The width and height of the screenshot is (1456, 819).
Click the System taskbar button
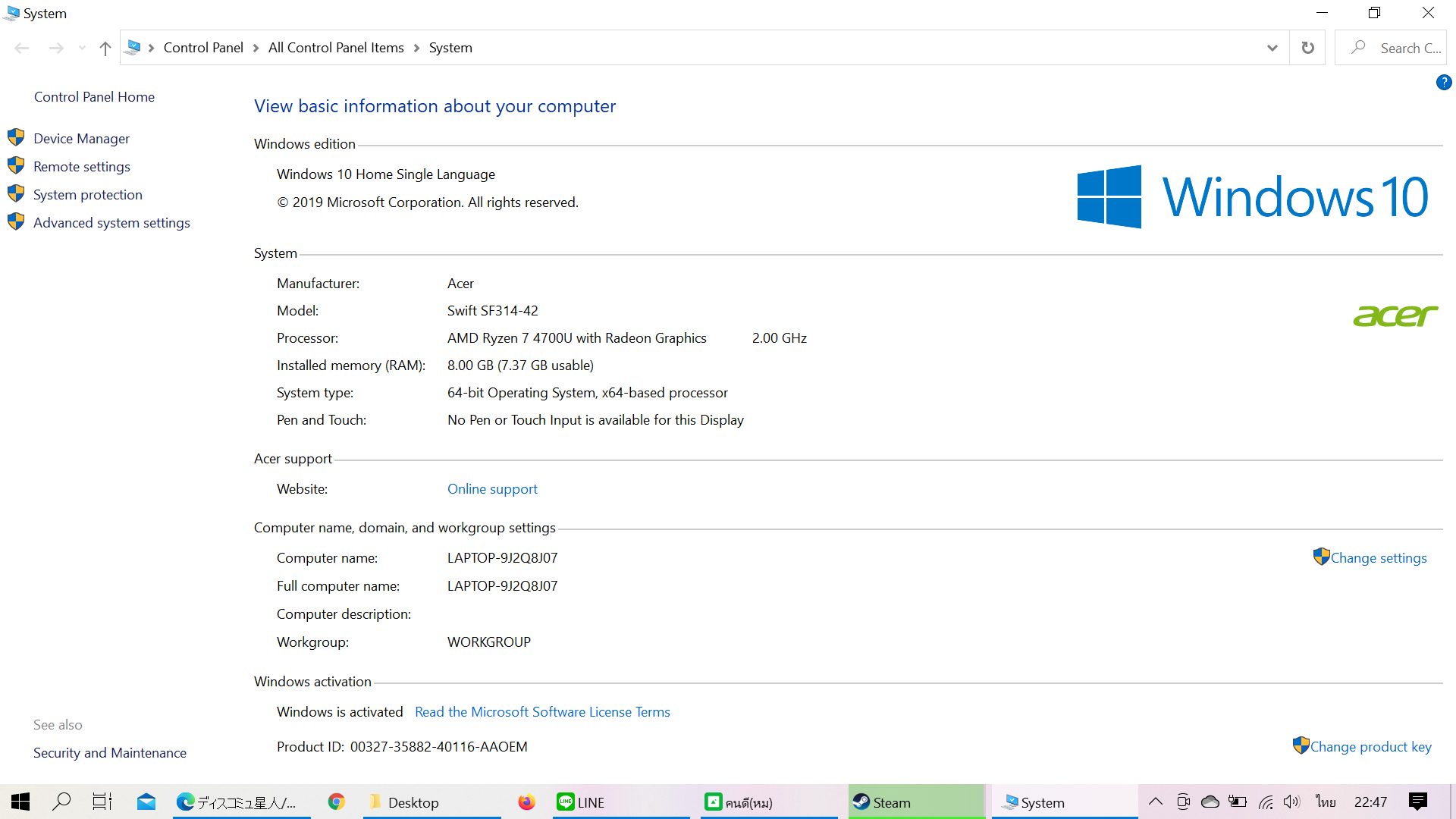click(1065, 802)
